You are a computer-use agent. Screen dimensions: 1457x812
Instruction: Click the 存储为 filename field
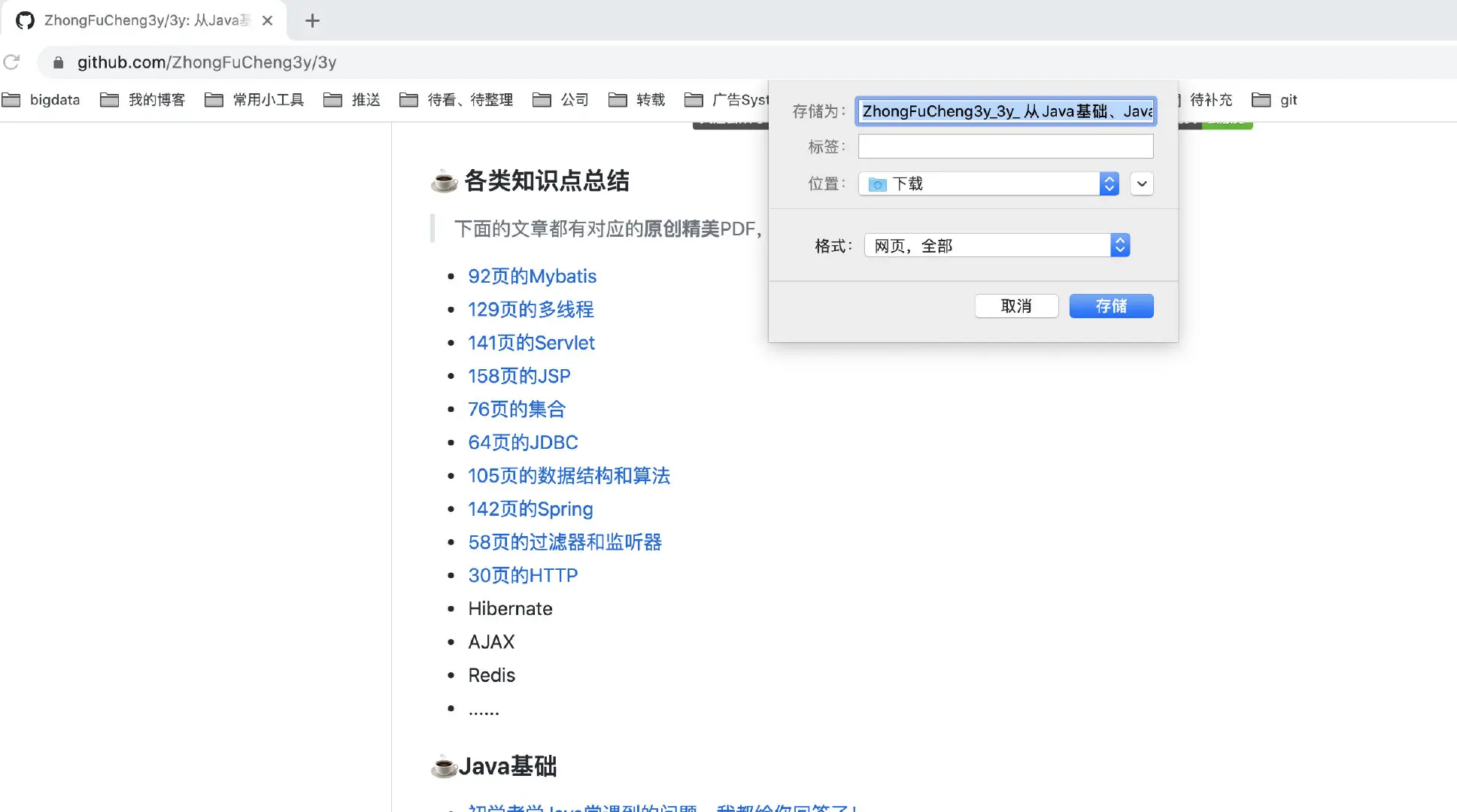[x=1005, y=111]
